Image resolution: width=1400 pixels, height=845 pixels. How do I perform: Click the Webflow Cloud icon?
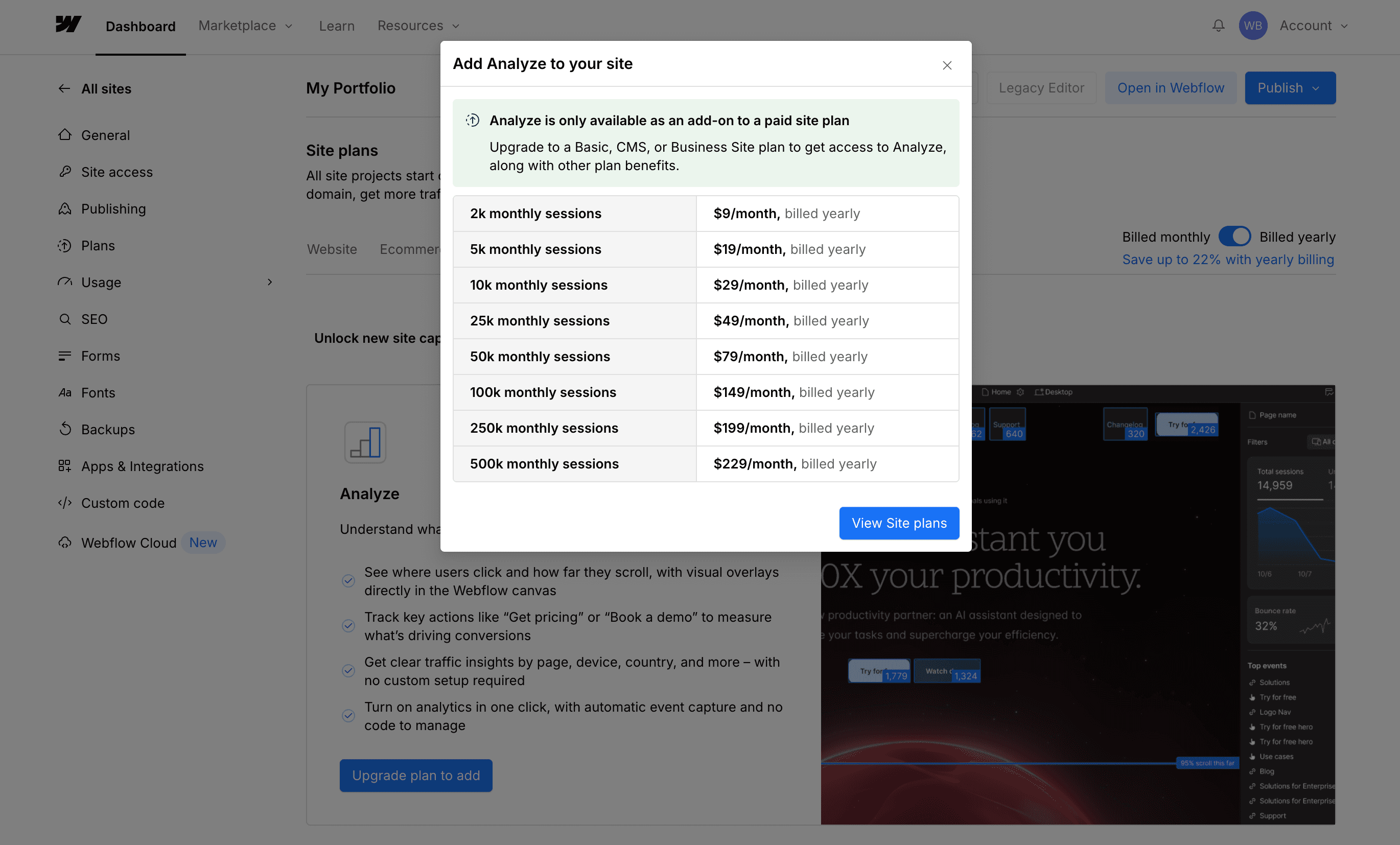coord(65,543)
